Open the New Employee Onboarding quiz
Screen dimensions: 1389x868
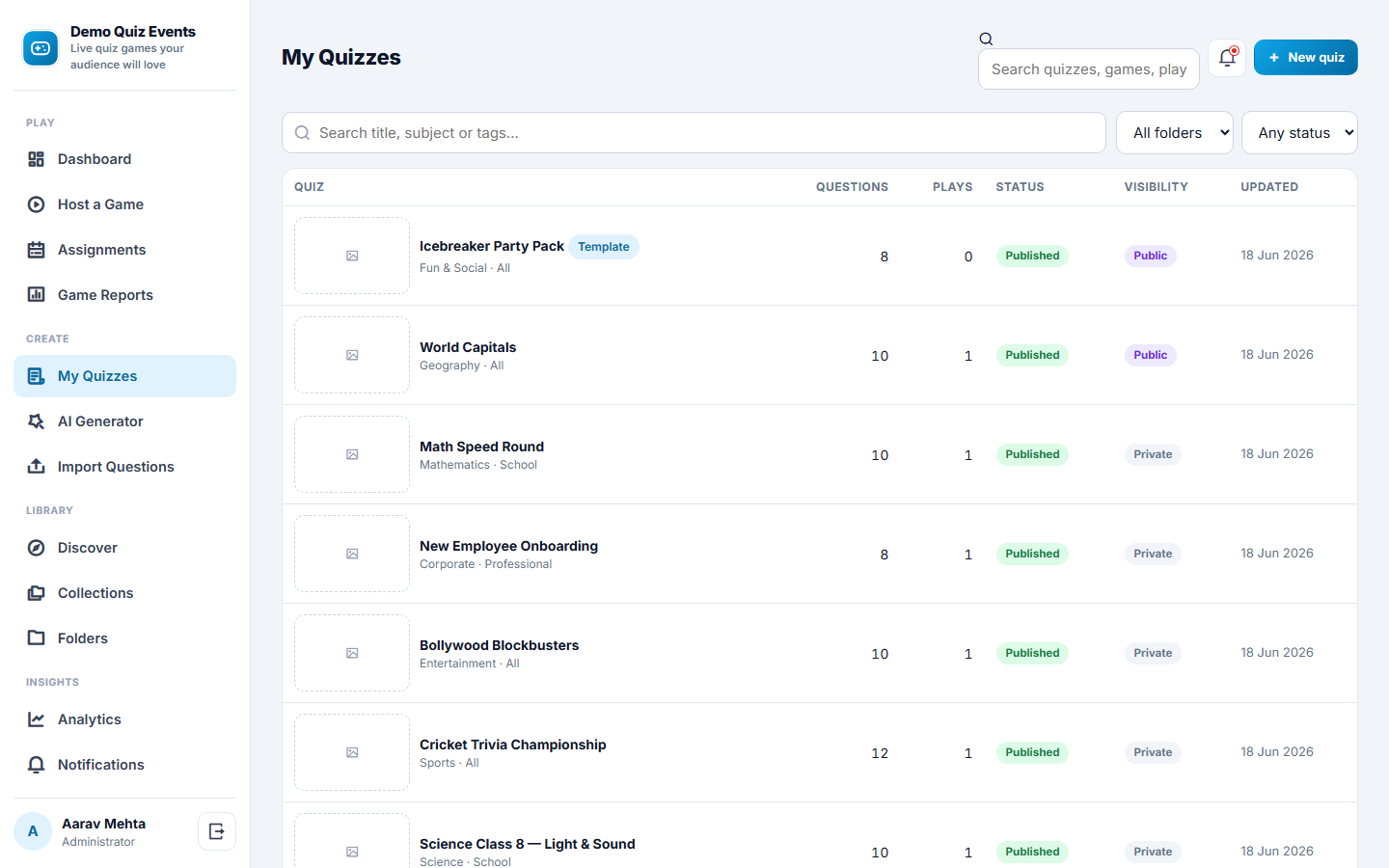coord(508,546)
